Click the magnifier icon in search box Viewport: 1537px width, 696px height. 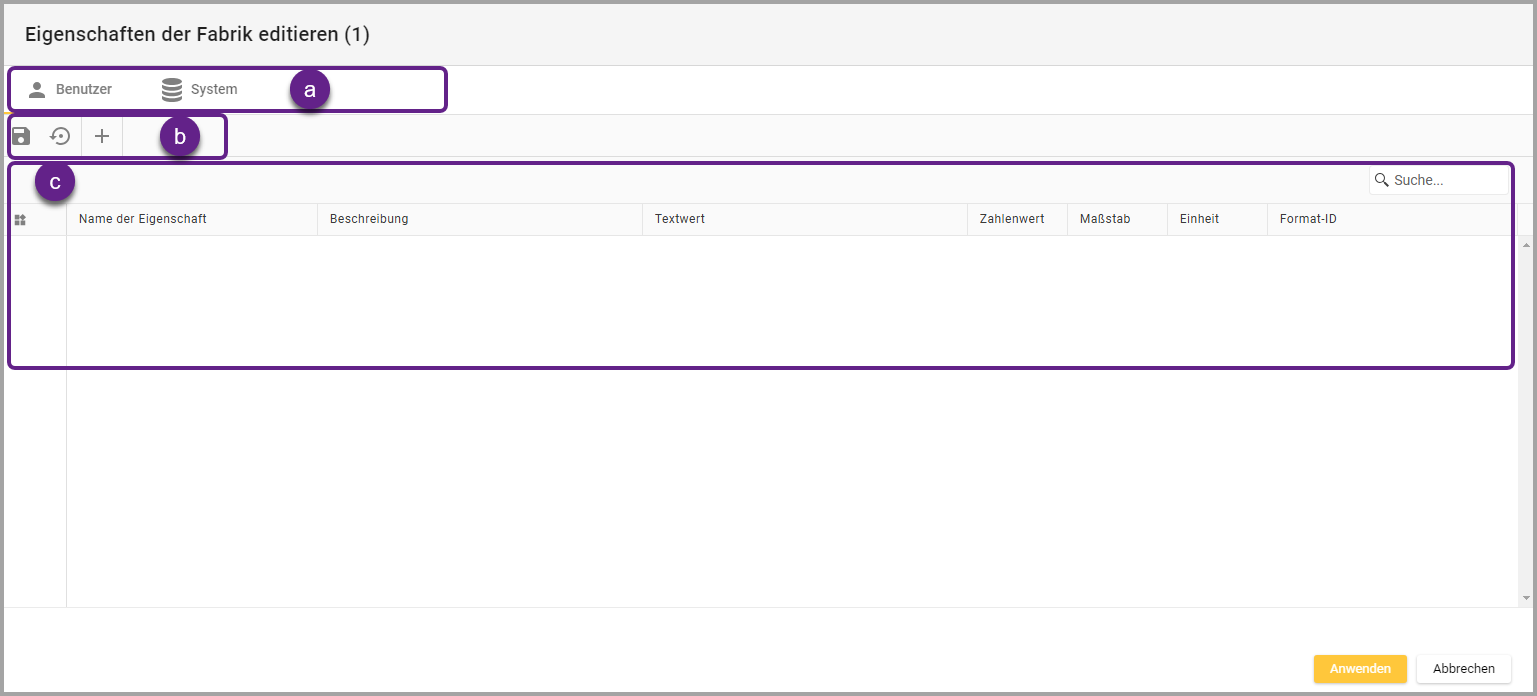pos(1382,180)
